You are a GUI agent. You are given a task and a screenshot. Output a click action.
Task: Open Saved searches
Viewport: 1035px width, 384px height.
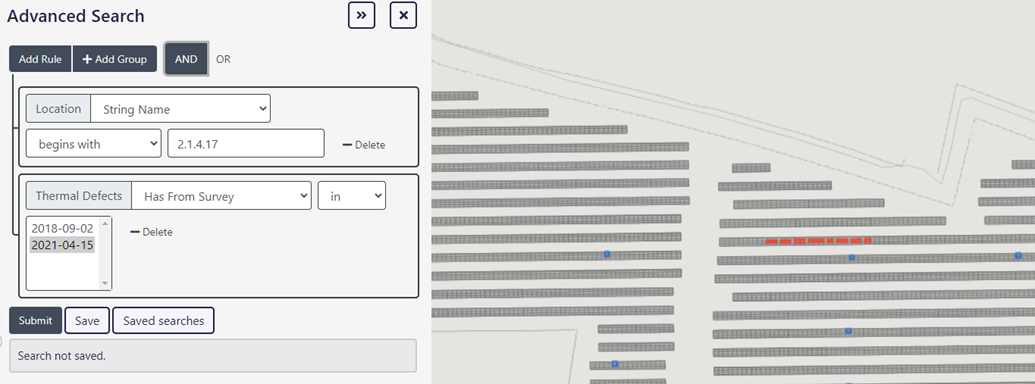click(164, 321)
